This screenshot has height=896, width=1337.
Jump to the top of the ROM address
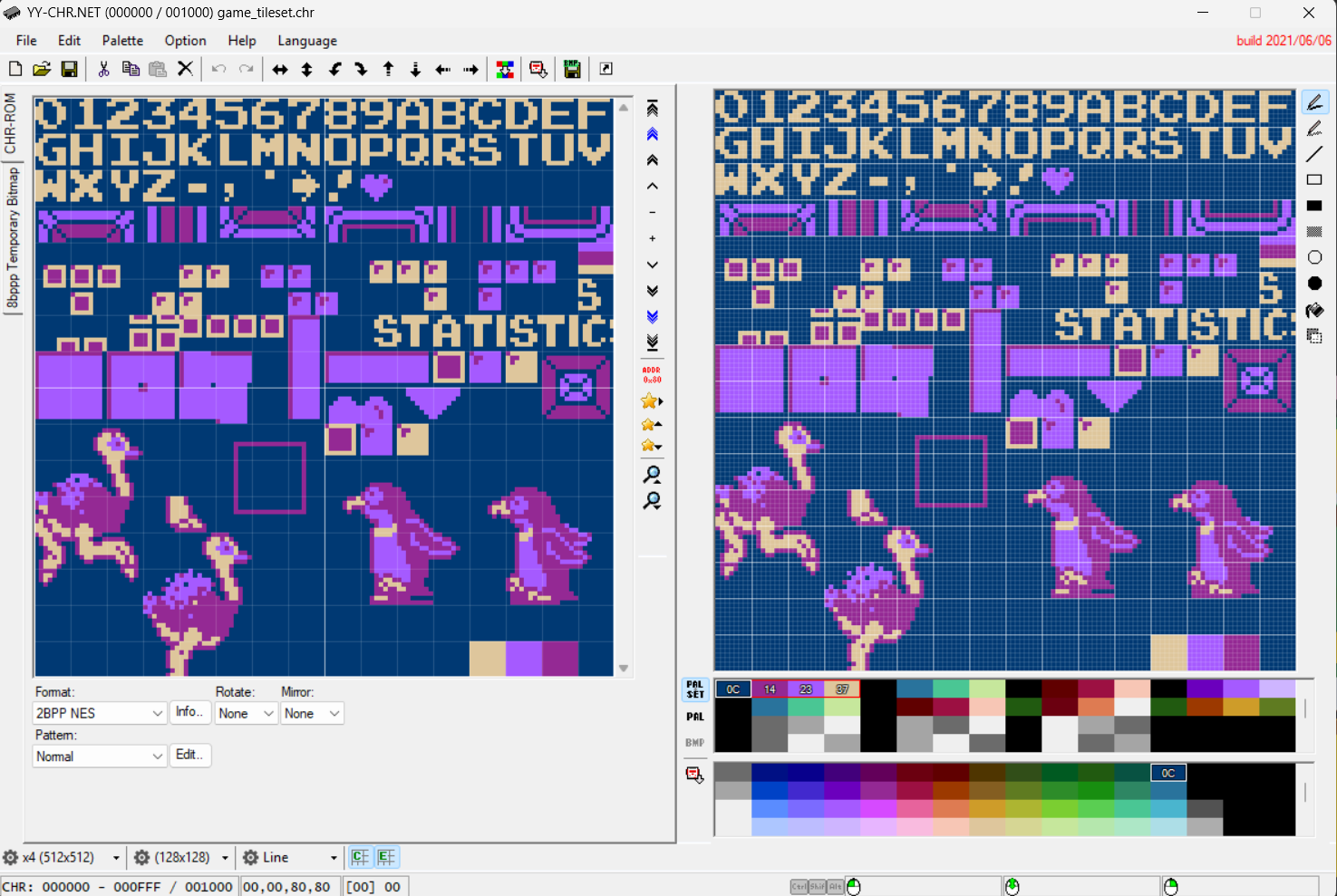click(x=652, y=109)
